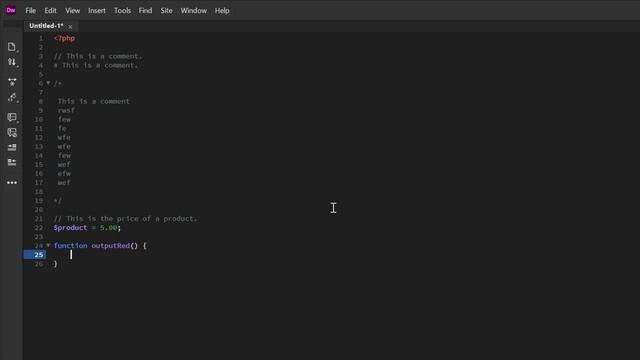640x360 pixels.
Task: Open the three-dots Customize Toolbar icon
Action: (x=12, y=182)
